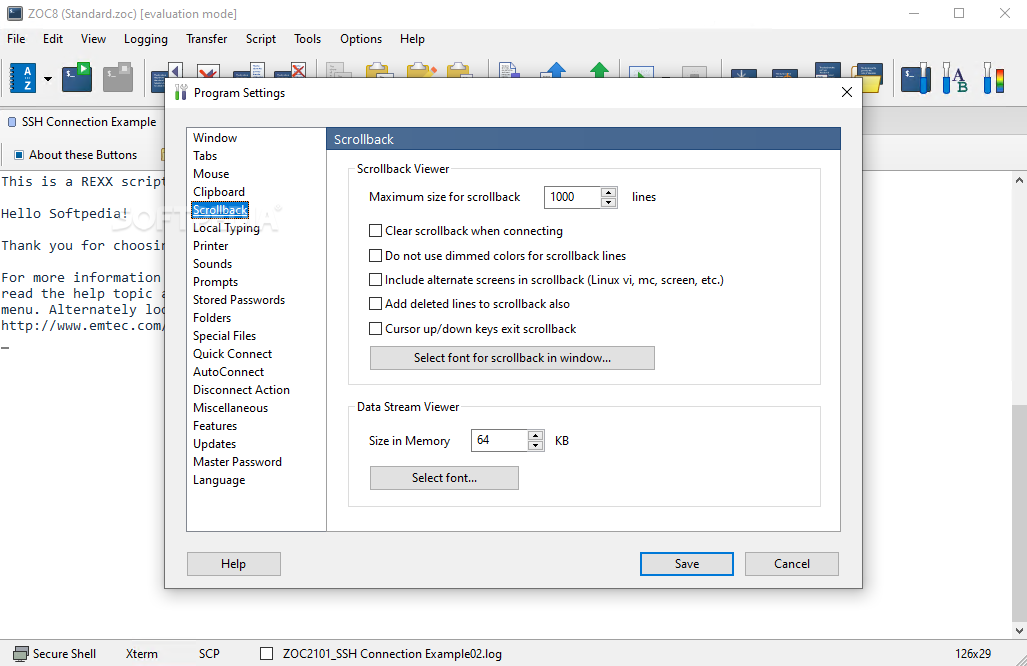The height and width of the screenshot is (666, 1027).
Task: Click the Save button
Action: point(686,564)
